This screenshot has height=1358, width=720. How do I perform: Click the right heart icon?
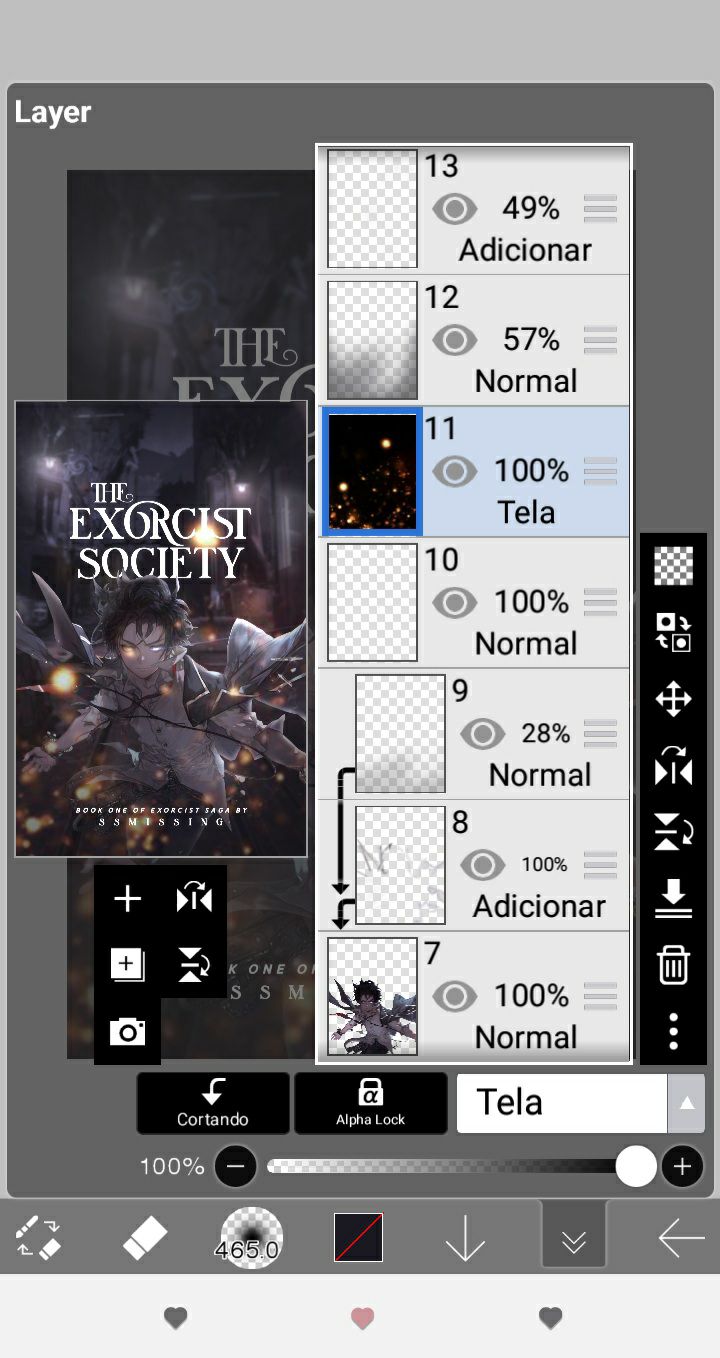point(550,1318)
